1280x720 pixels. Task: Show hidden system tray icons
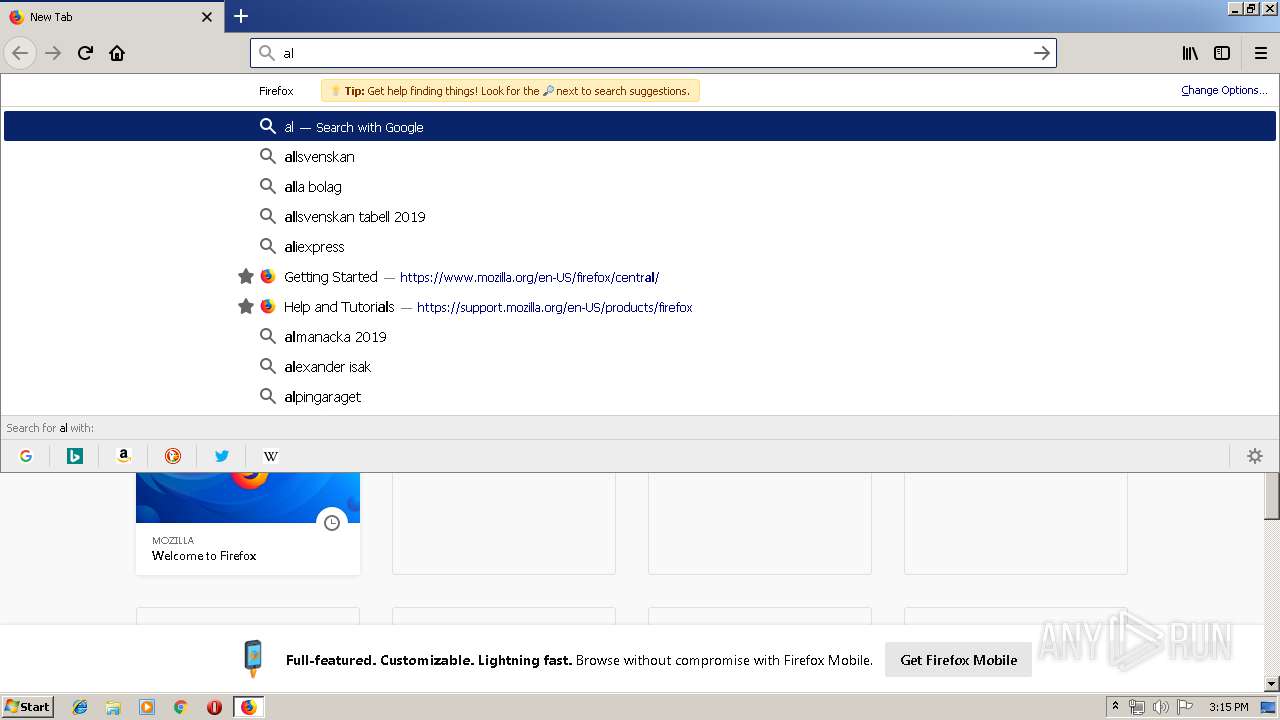(1115, 707)
